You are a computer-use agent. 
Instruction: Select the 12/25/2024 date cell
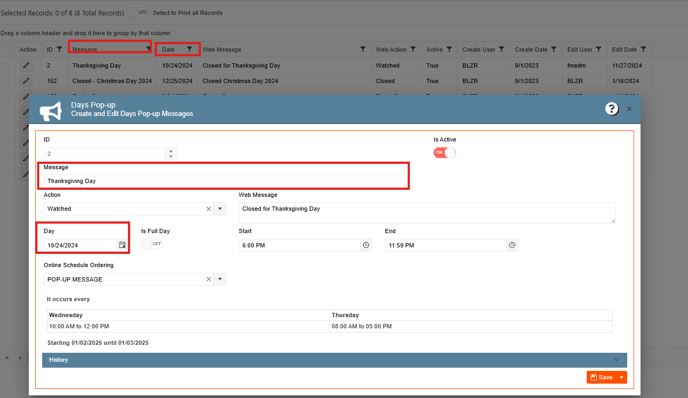click(177, 81)
